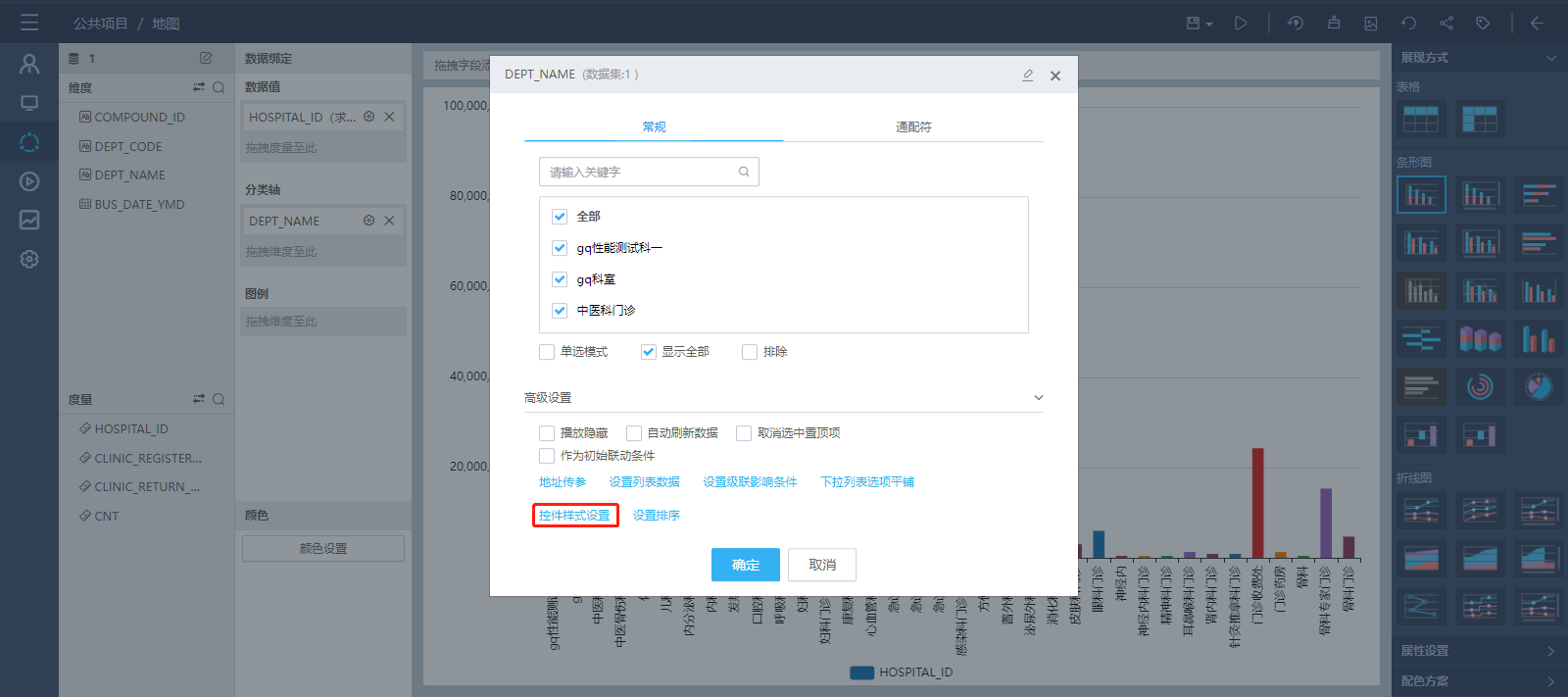Image resolution: width=1568 pixels, height=697 pixels.
Task: Click 颜色设置 button
Action: (x=323, y=549)
